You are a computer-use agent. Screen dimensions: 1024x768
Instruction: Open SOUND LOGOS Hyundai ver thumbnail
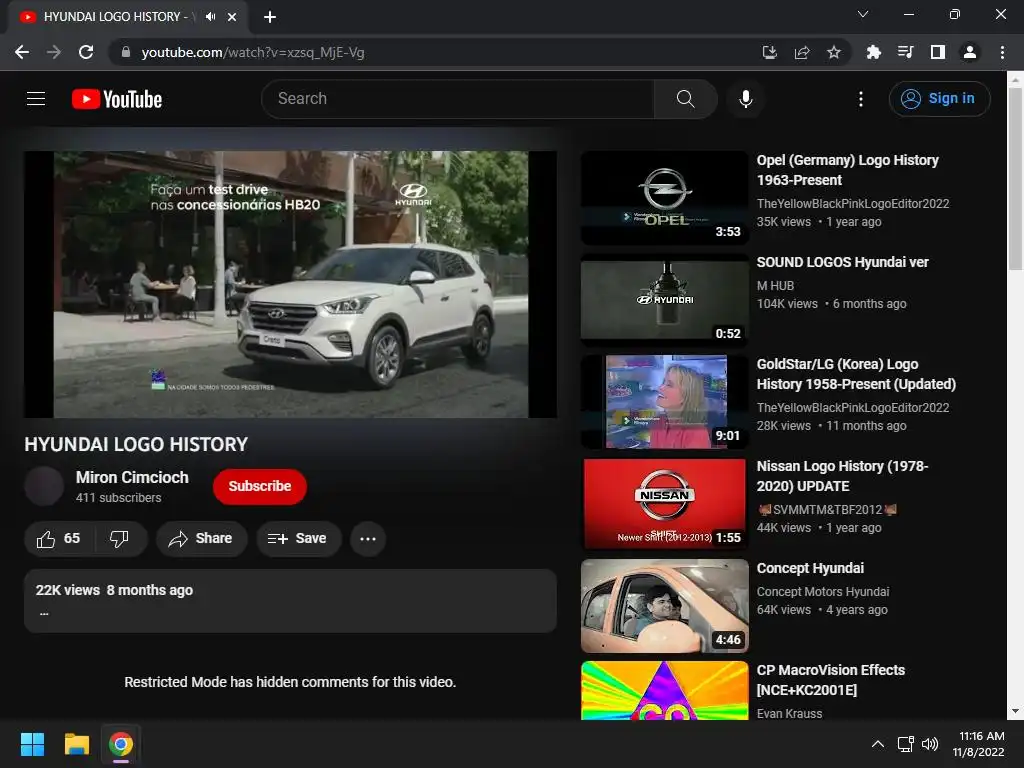[x=664, y=300]
